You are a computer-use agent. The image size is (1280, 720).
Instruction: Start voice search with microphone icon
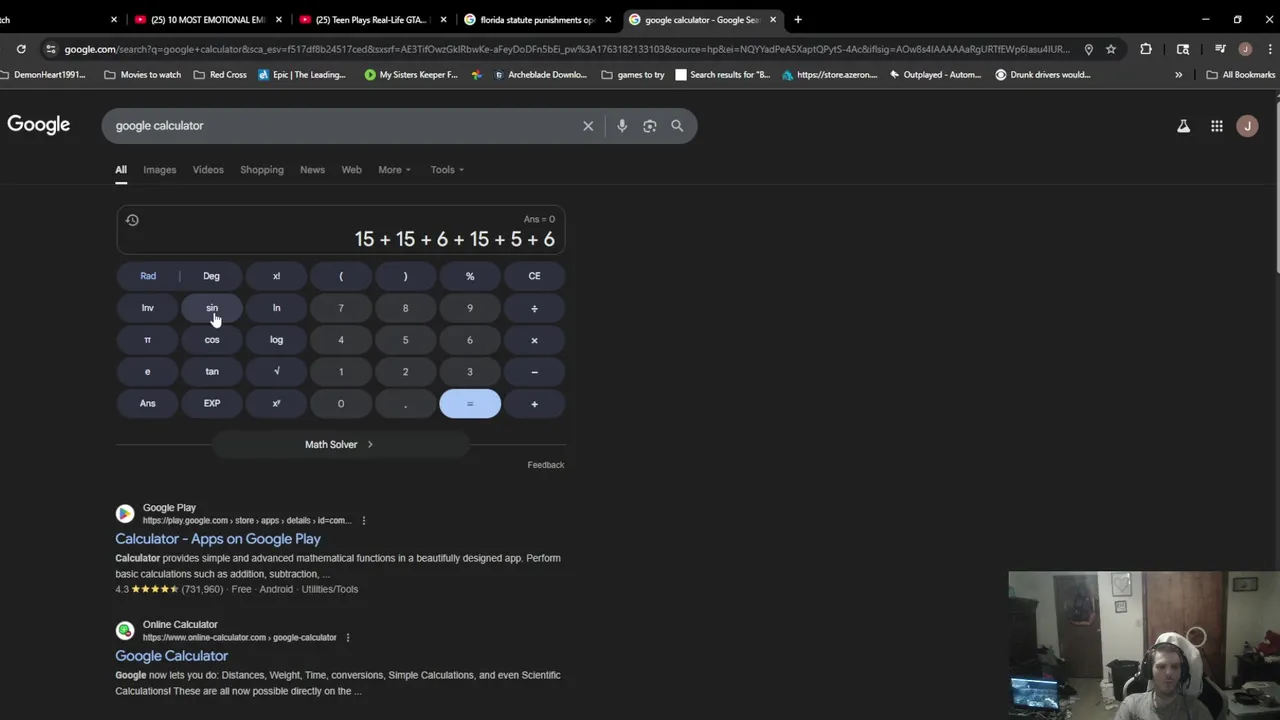pos(622,126)
